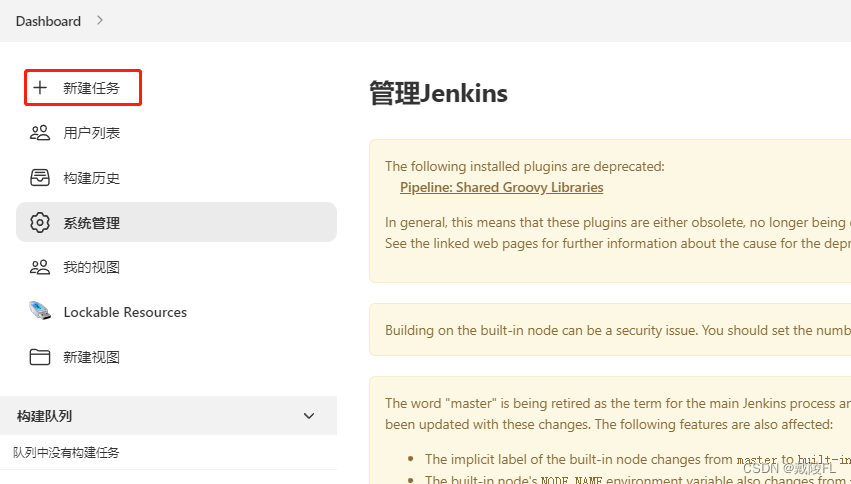Click the 'implicit label of the built-in node' bullet
Image resolution: width=851 pixels, height=484 pixels.
(x=638, y=460)
